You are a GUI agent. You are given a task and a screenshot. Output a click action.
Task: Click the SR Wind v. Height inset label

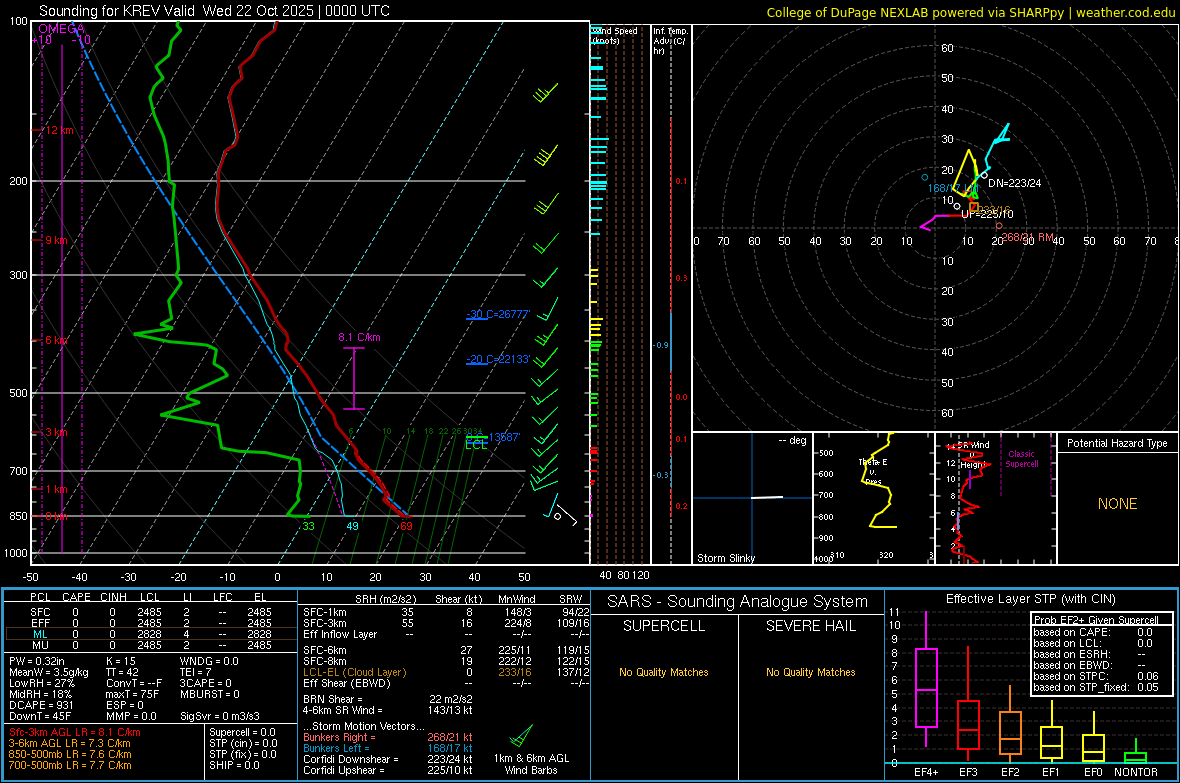click(x=972, y=455)
